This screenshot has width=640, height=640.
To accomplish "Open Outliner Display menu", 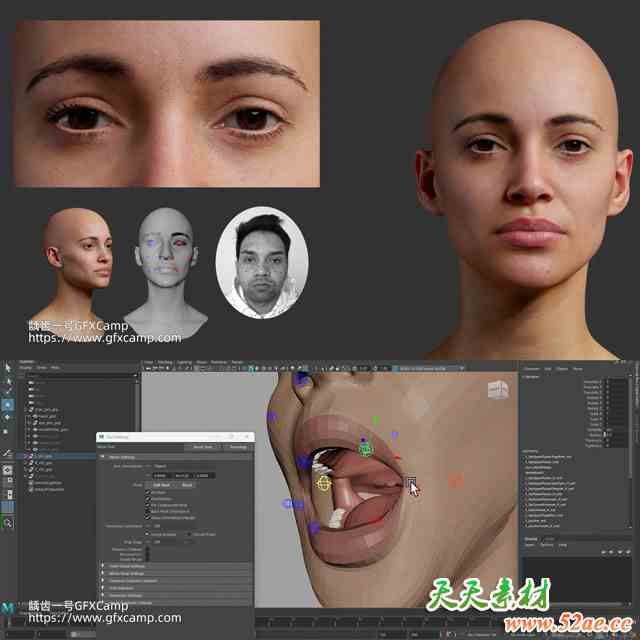I will coord(25,367).
